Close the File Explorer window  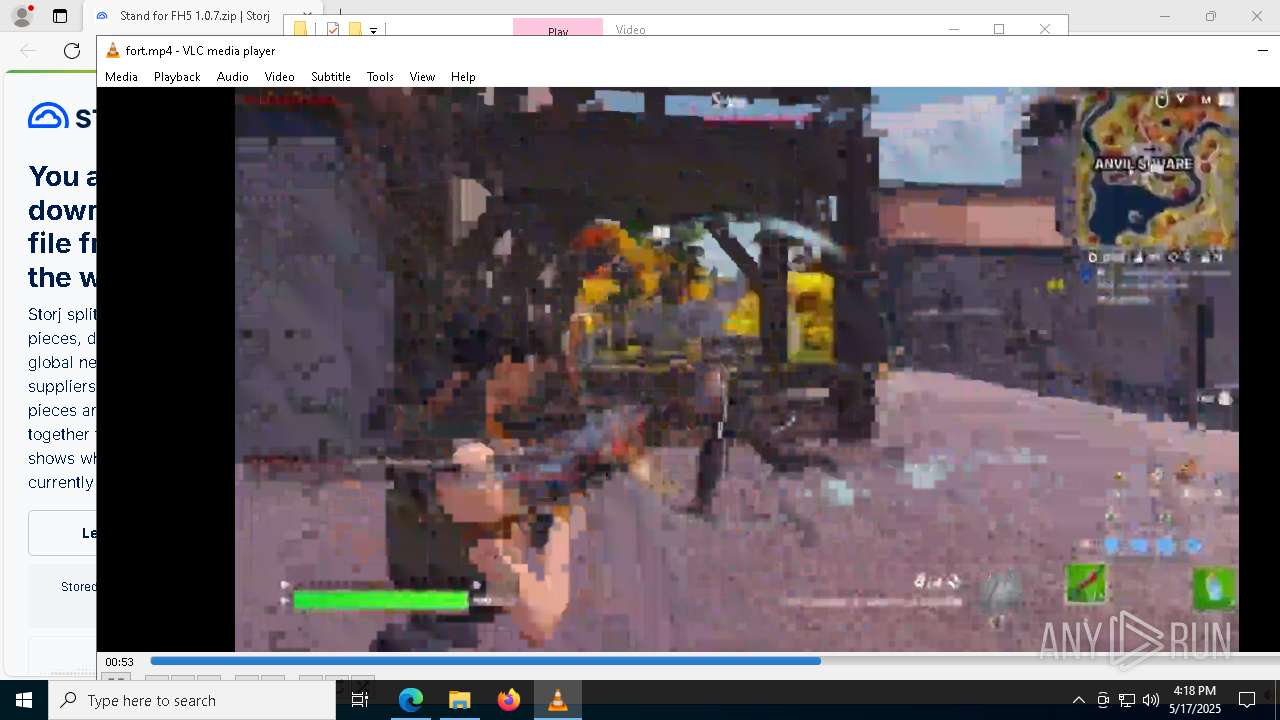pos(1045,29)
